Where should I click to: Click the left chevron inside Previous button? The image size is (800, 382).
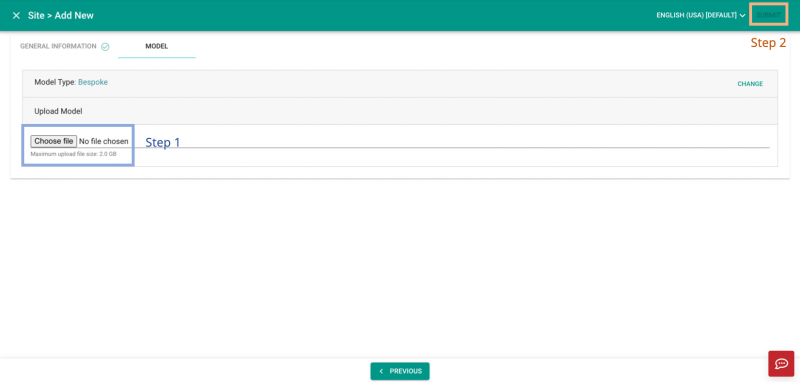coord(381,371)
